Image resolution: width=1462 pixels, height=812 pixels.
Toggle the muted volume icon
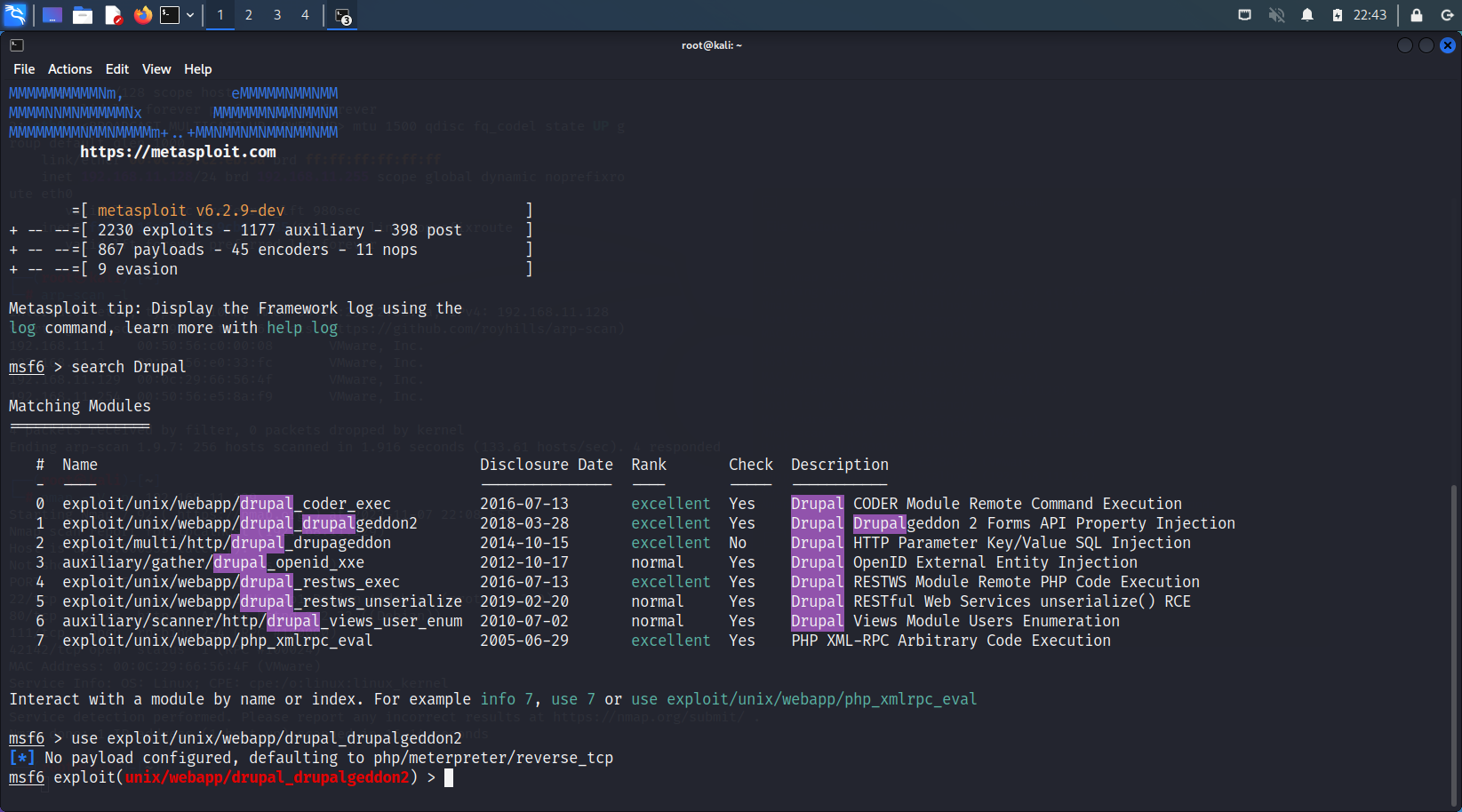tap(1276, 15)
